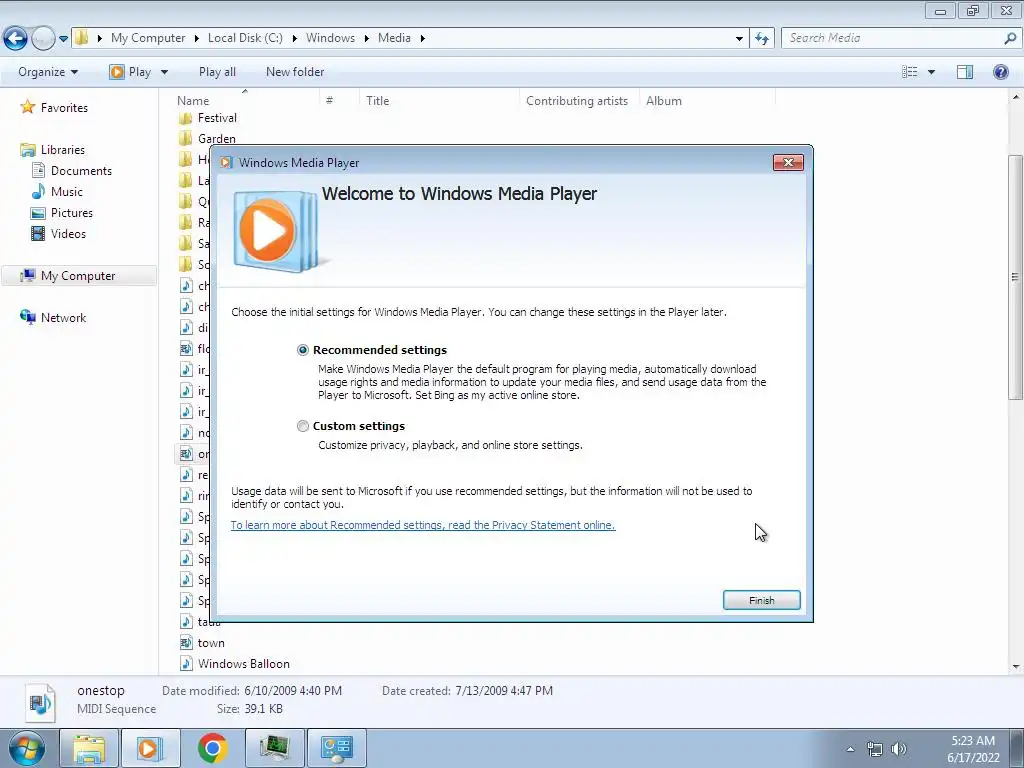Screen dimensions: 1024x768
Task: Open the Organize menu
Action: (48, 72)
